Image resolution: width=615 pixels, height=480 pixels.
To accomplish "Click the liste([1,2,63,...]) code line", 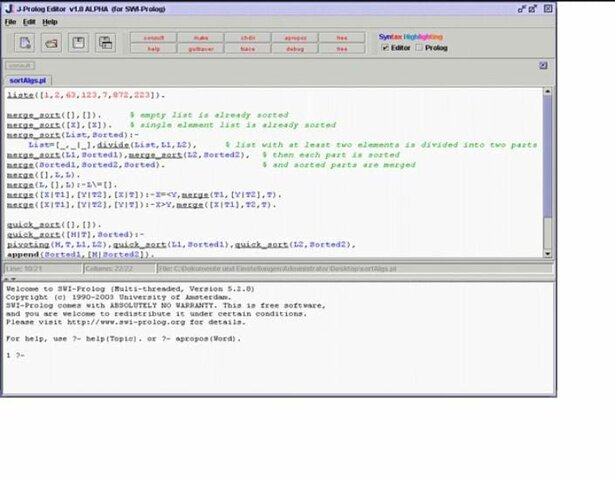I will (86, 95).
